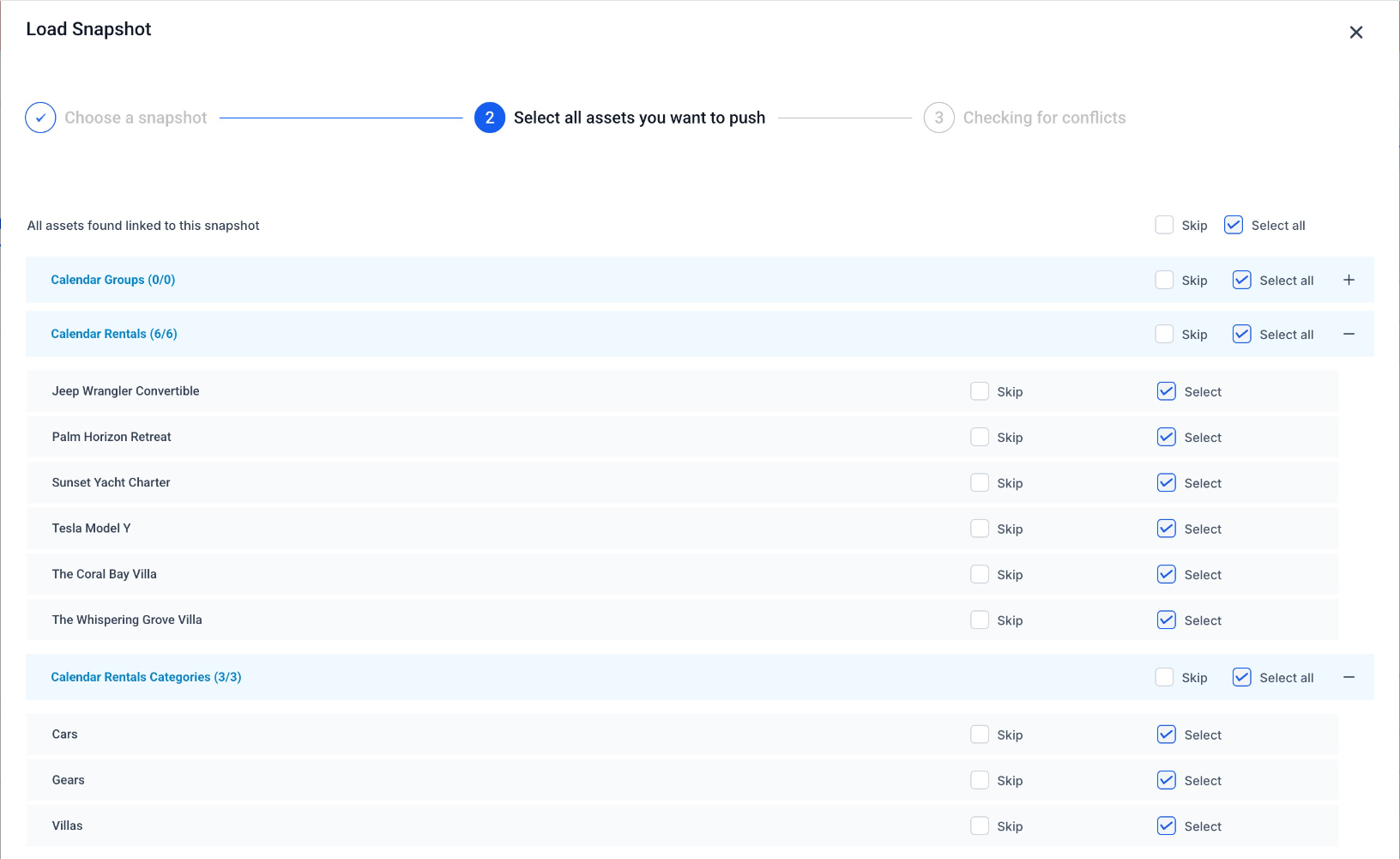Check Skip for Calendar Groups

(x=1164, y=280)
